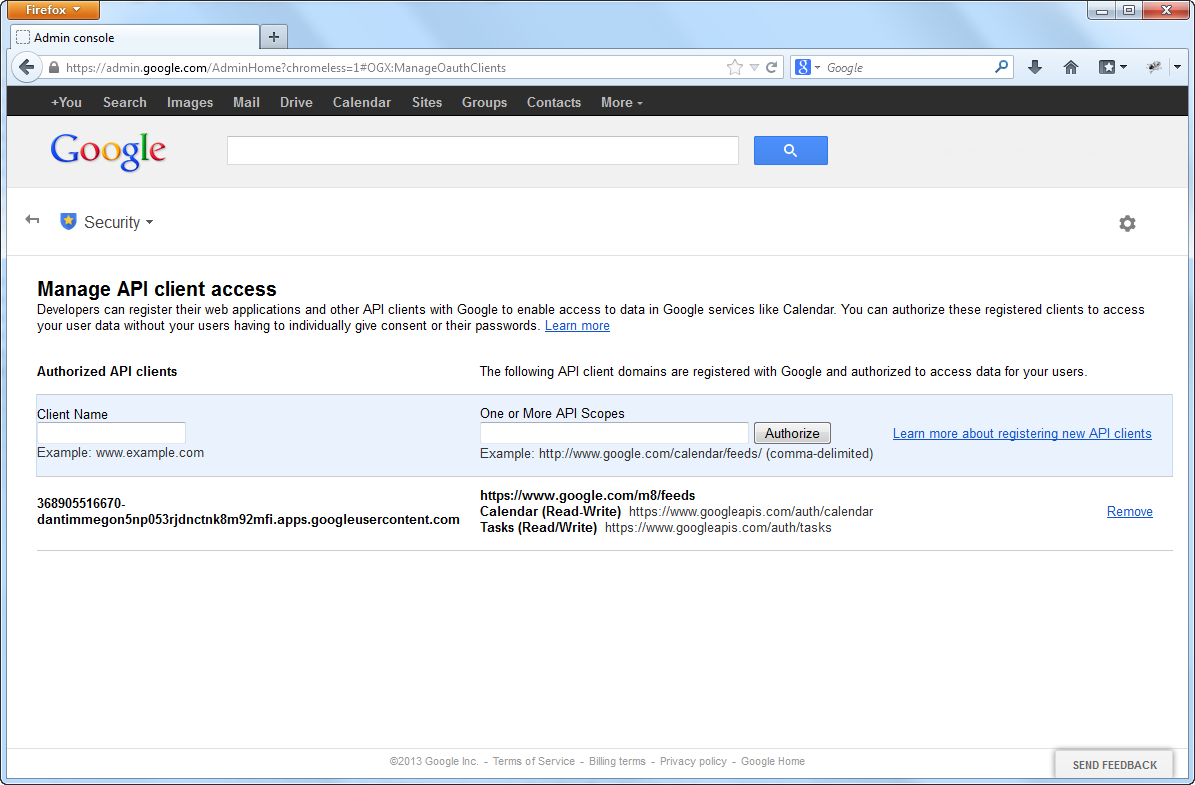Screen dimensions: 1195x785
Task: Open Privacy policy footer link
Action: 694,761
